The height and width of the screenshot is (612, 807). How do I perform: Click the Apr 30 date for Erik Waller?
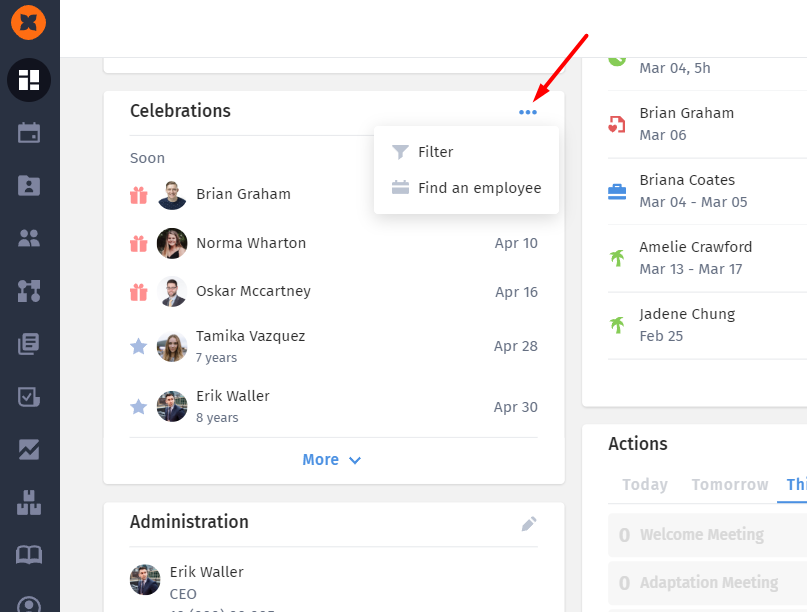516,407
